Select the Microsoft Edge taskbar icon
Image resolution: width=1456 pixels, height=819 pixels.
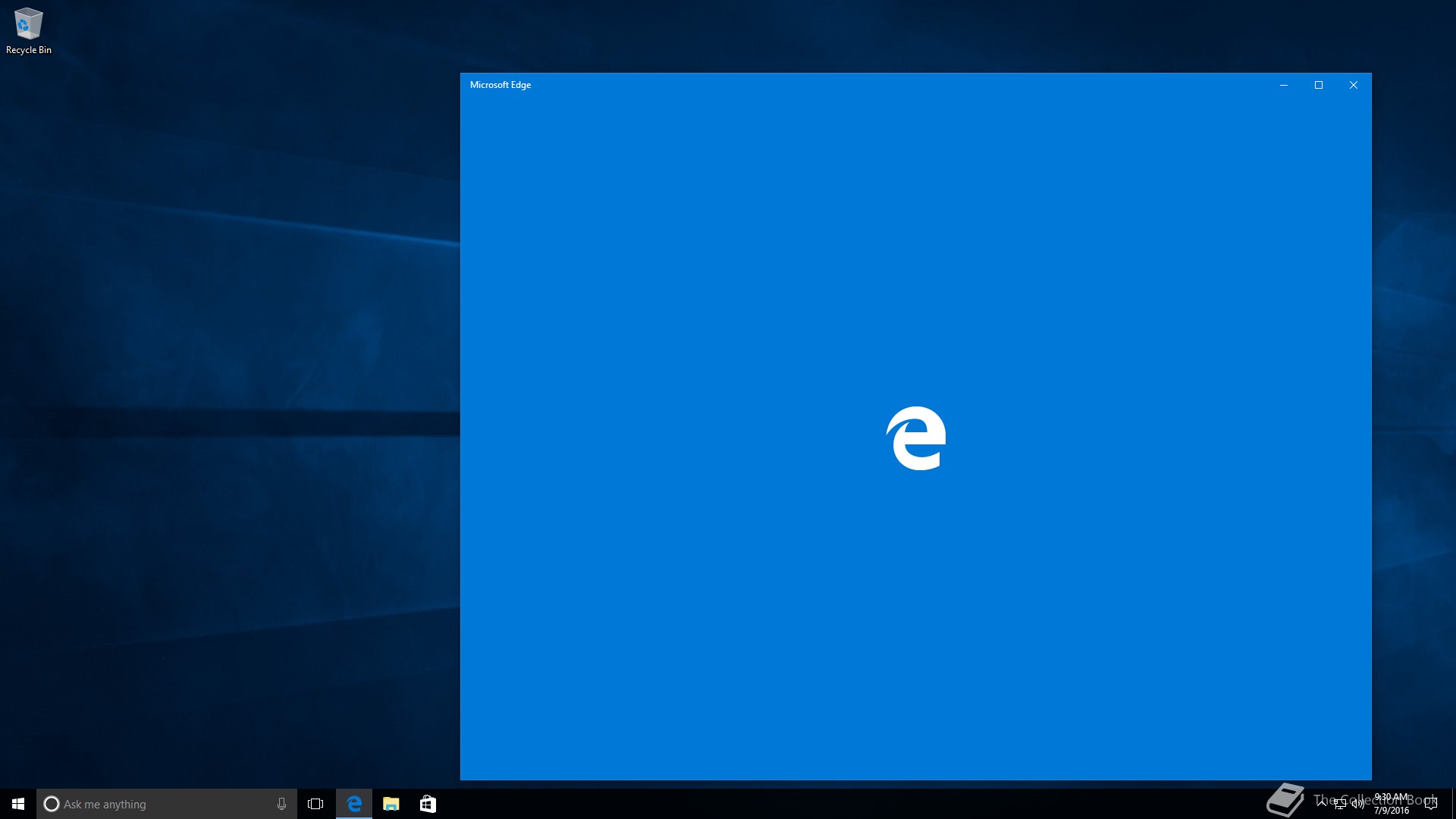coord(354,804)
